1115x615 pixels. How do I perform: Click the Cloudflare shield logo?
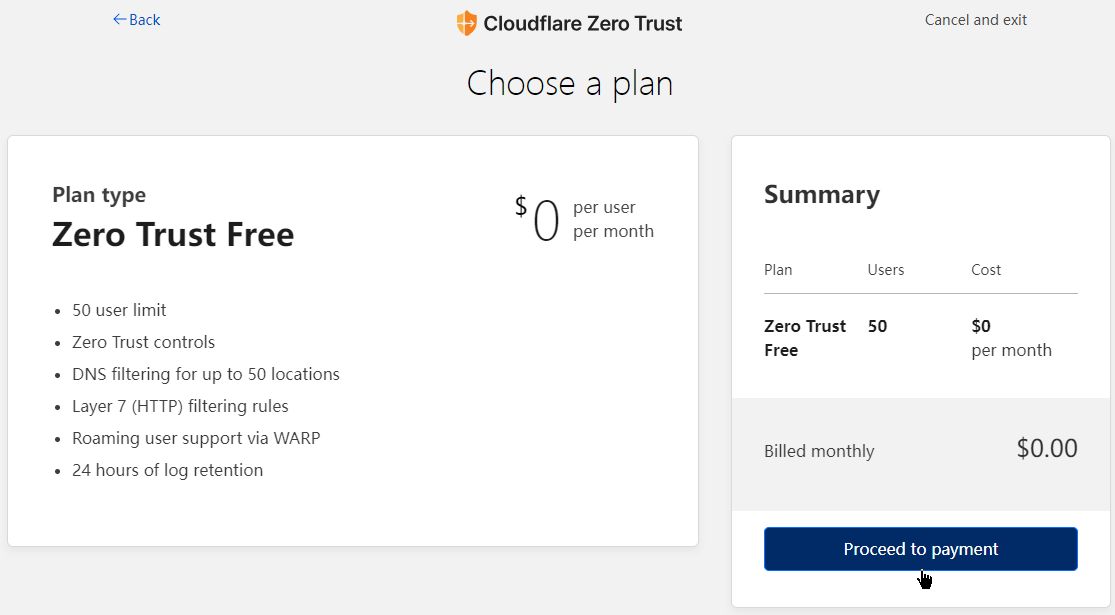point(466,23)
